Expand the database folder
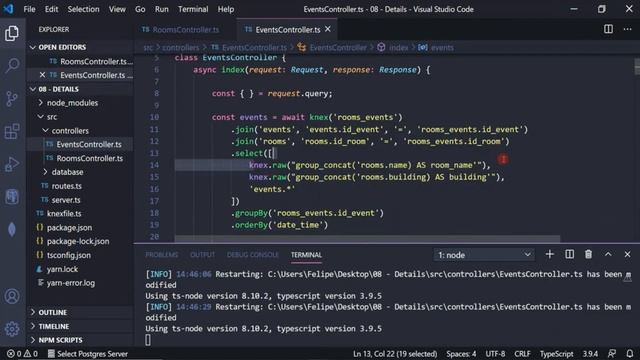This screenshot has height=360, width=640. coord(67,172)
